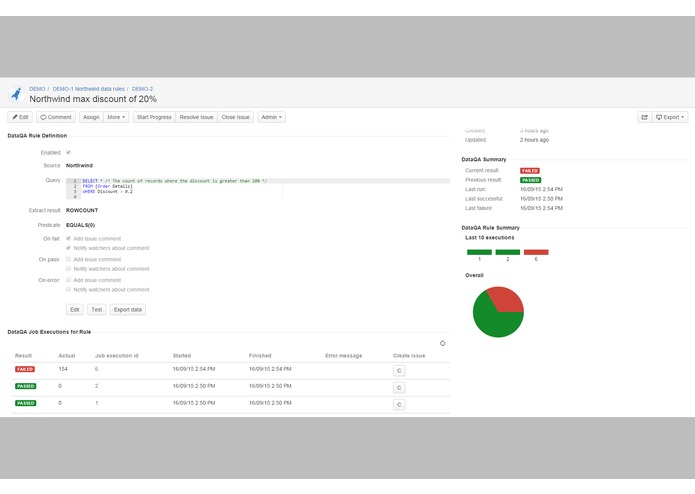Open job execution id 1 link

tap(96, 403)
